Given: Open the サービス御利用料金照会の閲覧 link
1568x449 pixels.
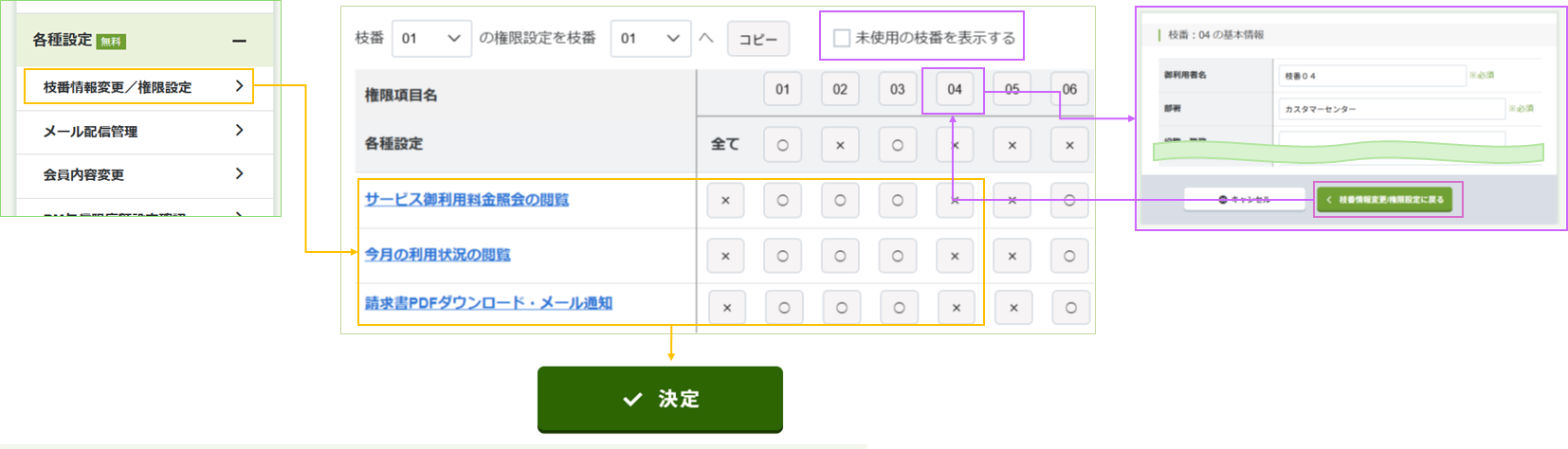Looking at the screenshot, I should 466,200.
